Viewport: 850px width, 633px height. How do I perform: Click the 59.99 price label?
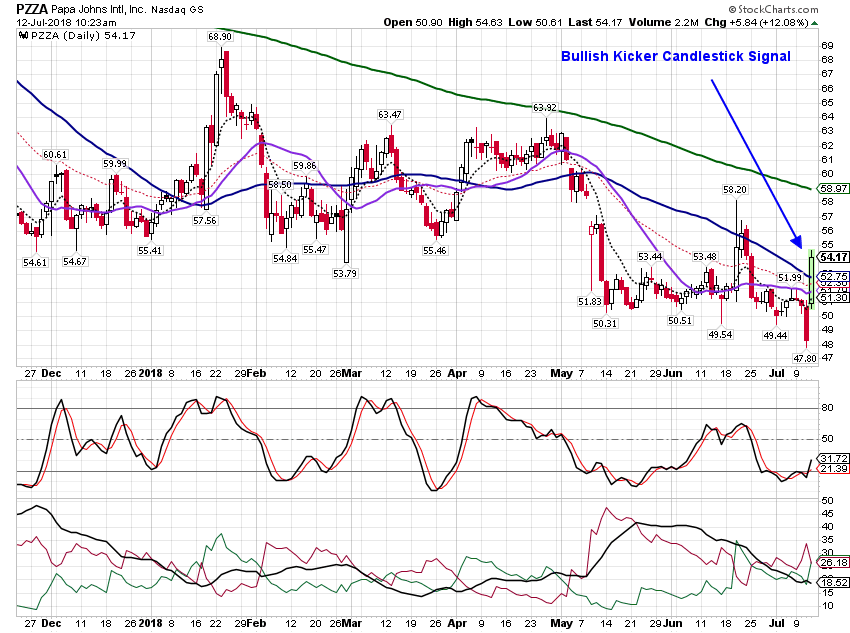tap(114, 164)
